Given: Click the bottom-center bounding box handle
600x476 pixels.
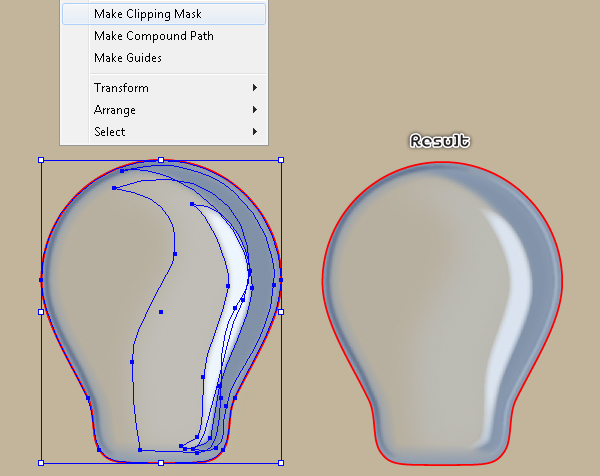Looking at the screenshot, I should click(161, 463).
